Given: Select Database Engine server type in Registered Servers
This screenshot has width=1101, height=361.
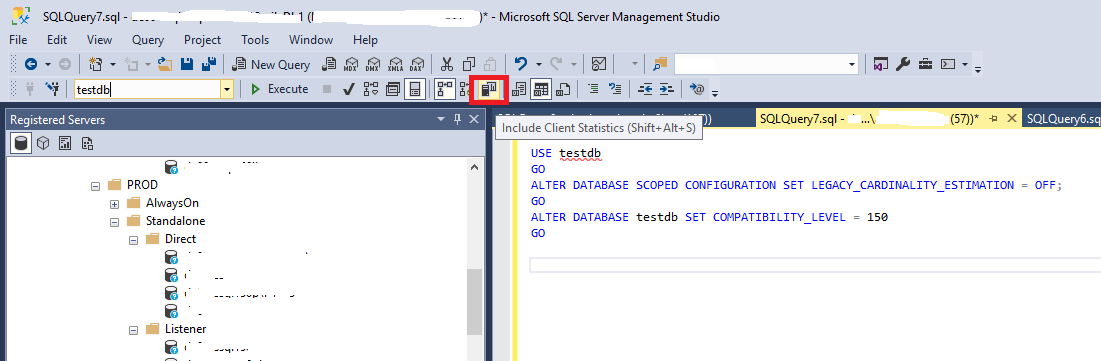Looking at the screenshot, I should click(21, 143).
